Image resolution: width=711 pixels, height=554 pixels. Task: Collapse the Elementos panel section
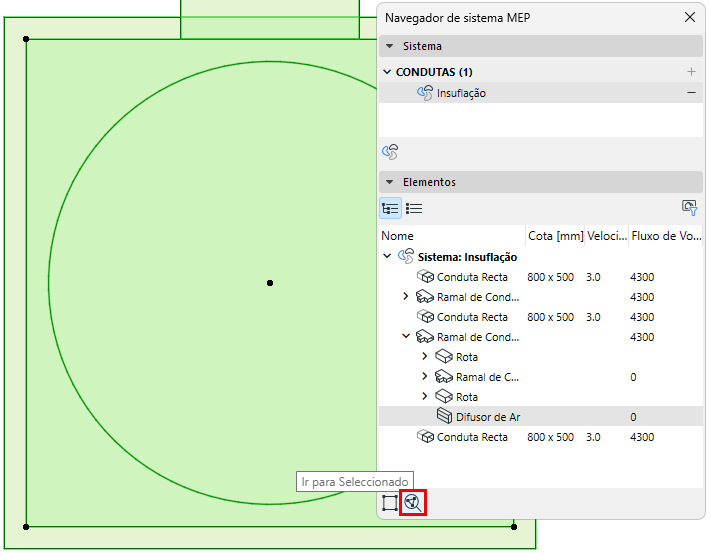(x=390, y=182)
